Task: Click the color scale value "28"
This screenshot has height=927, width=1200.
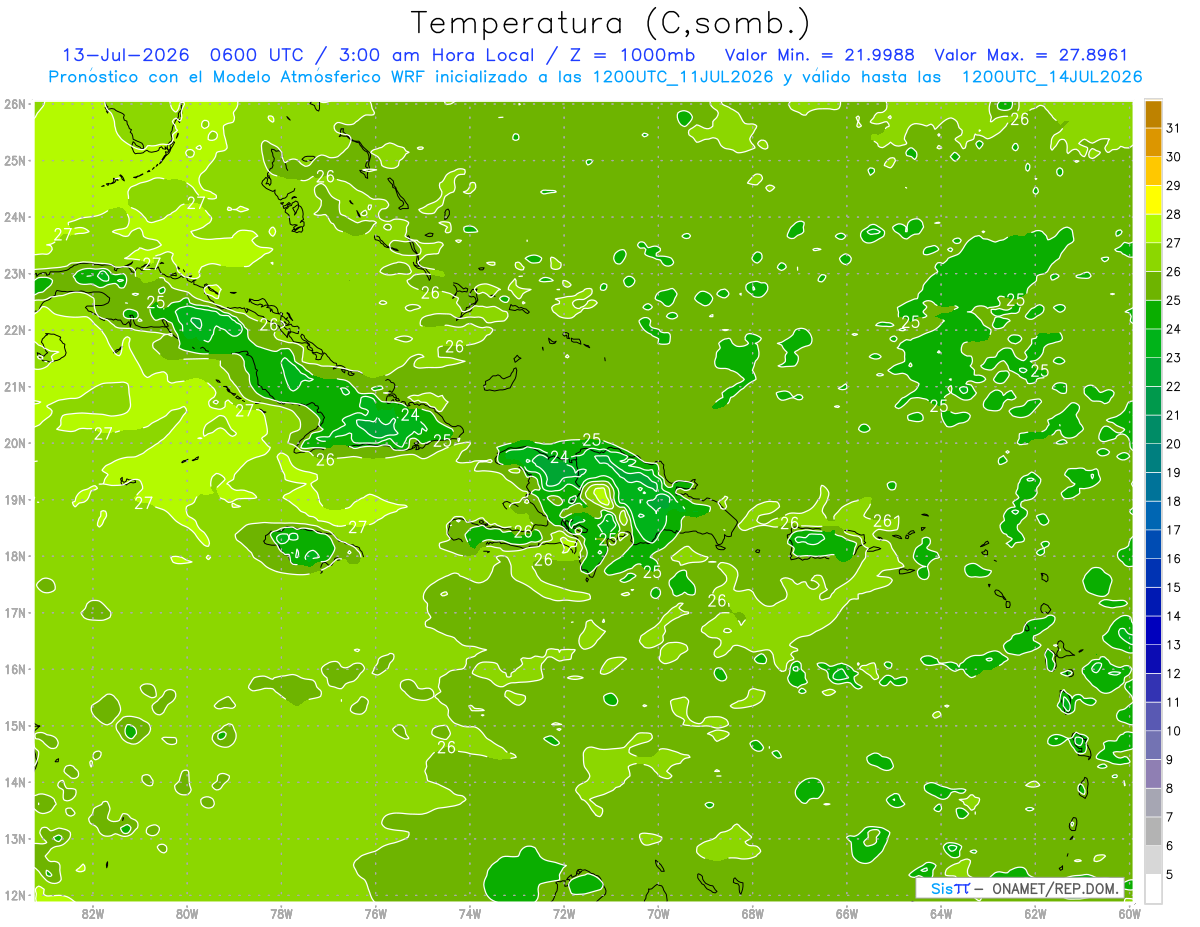Action: click(x=1173, y=214)
